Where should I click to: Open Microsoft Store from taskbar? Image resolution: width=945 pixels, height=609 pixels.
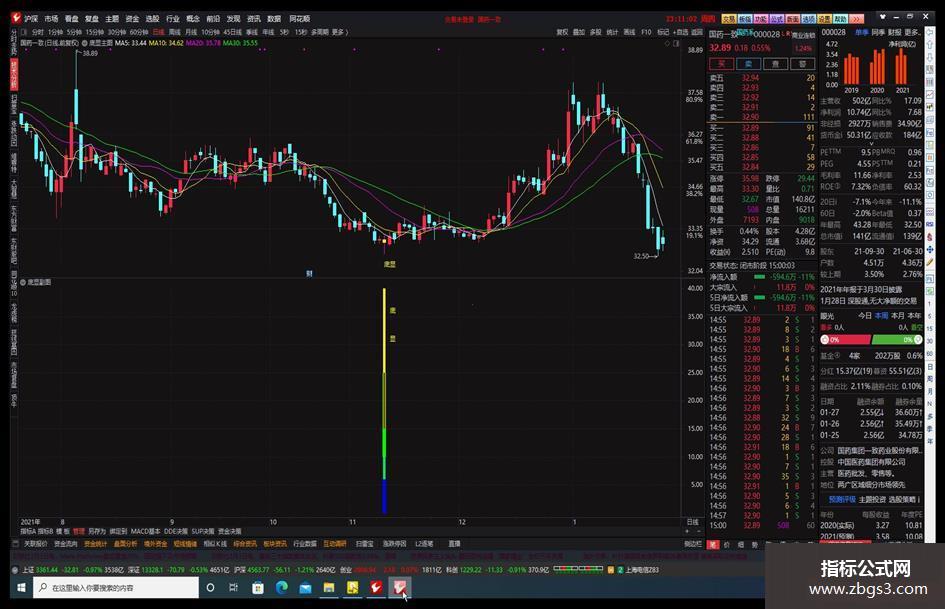click(258, 587)
